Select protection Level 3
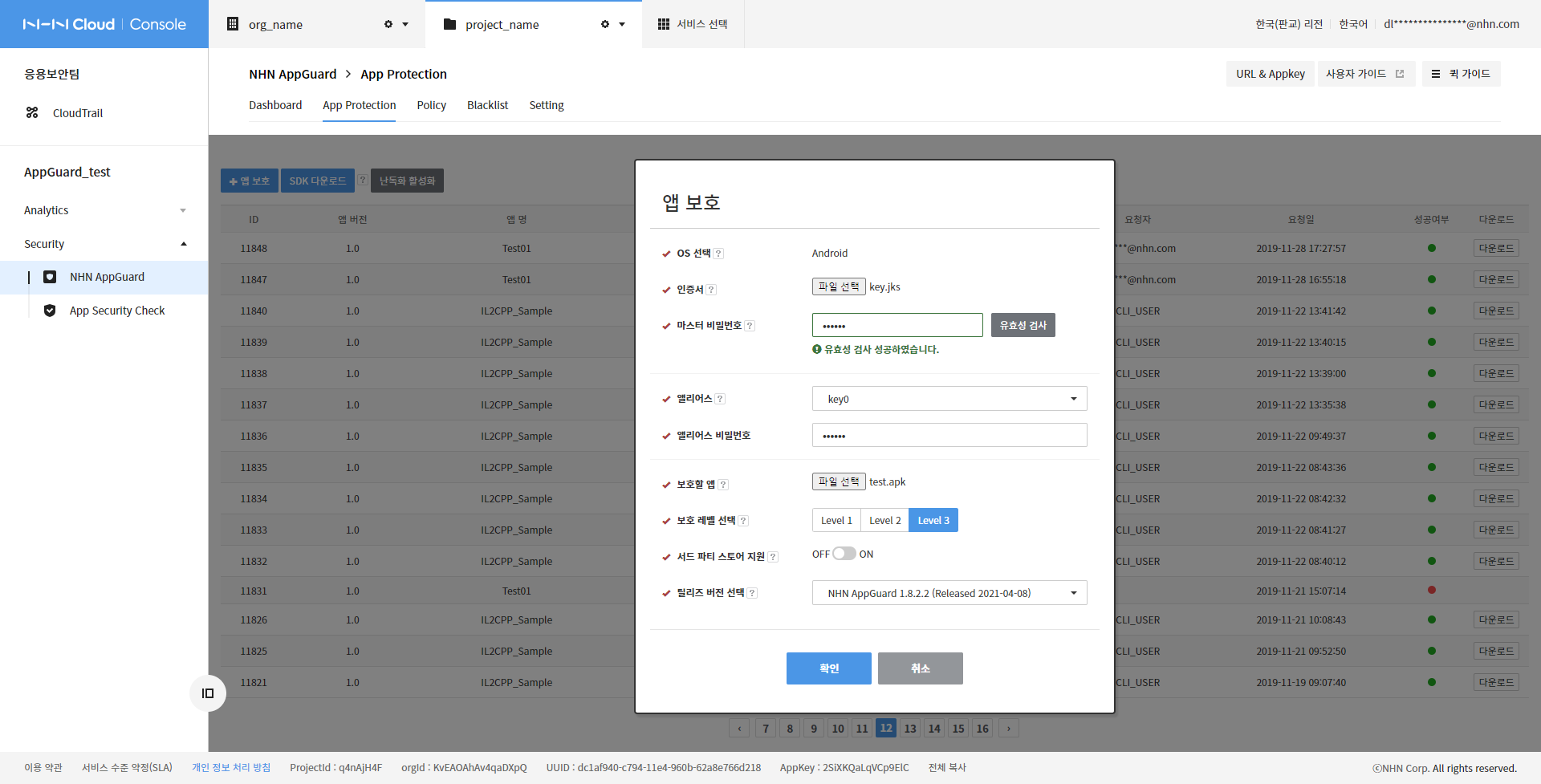1541x784 pixels. click(x=933, y=520)
